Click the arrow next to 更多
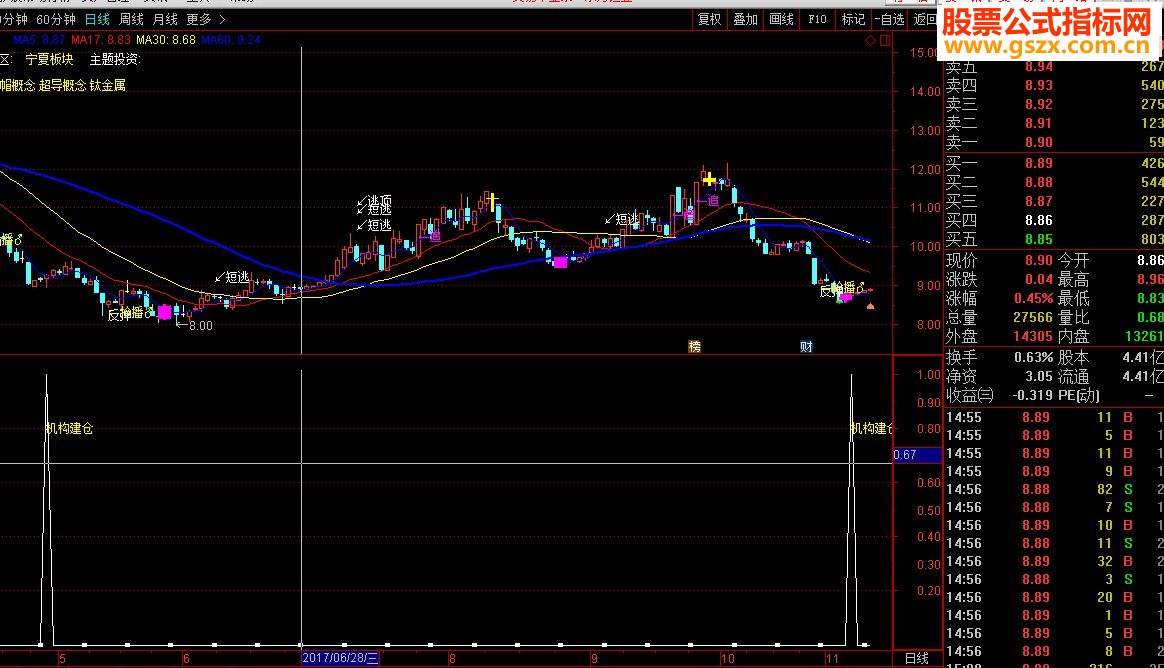 coord(222,19)
